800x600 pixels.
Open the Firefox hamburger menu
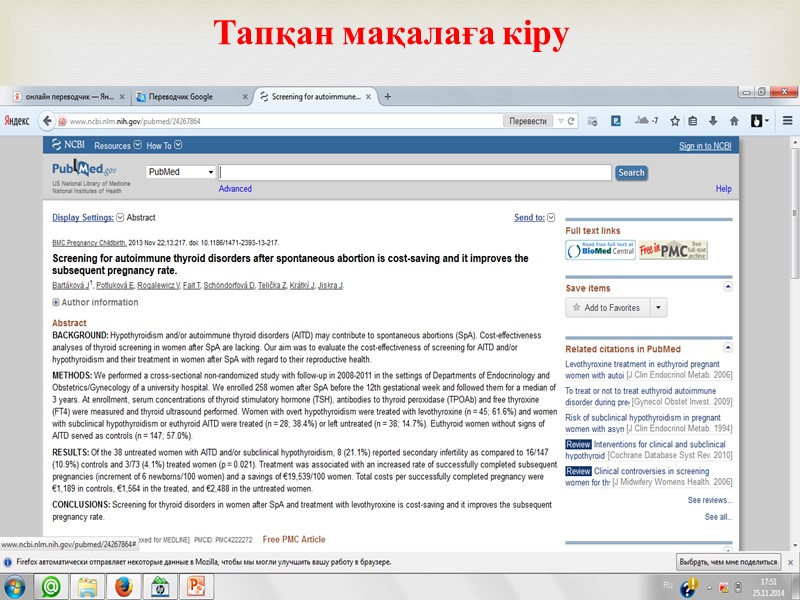click(x=787, y=121)
